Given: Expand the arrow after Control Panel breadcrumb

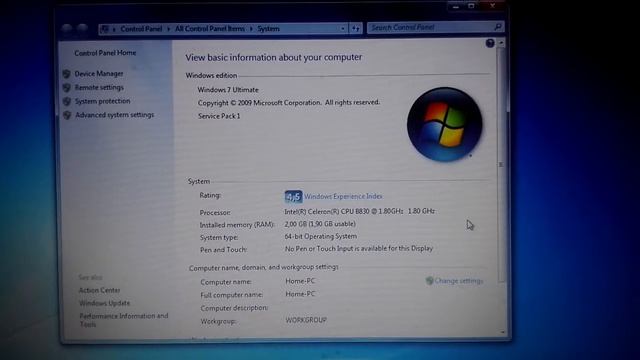Looking at the screenshot, I should pos(169,29).
